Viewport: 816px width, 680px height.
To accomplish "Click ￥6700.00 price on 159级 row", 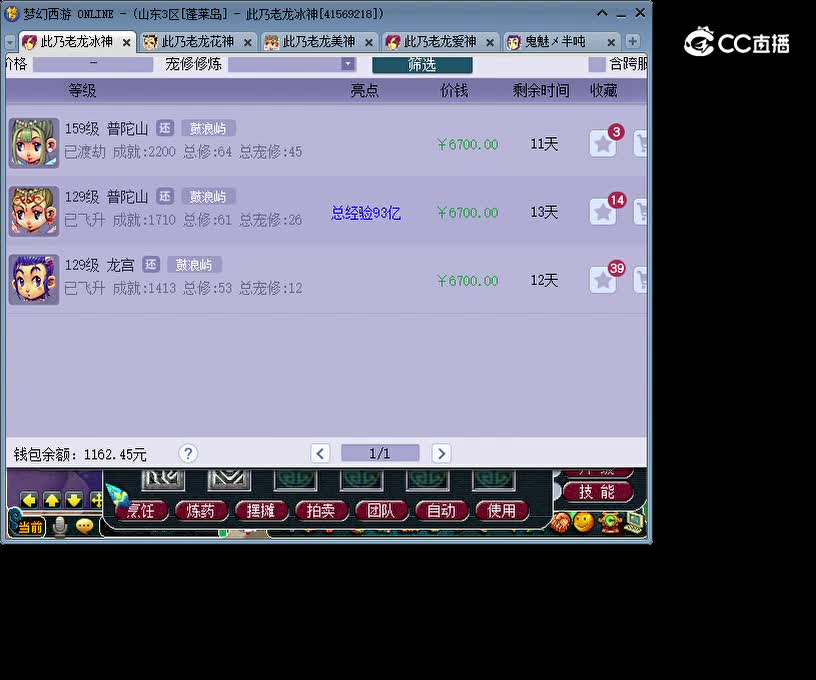I will point(467,144).
